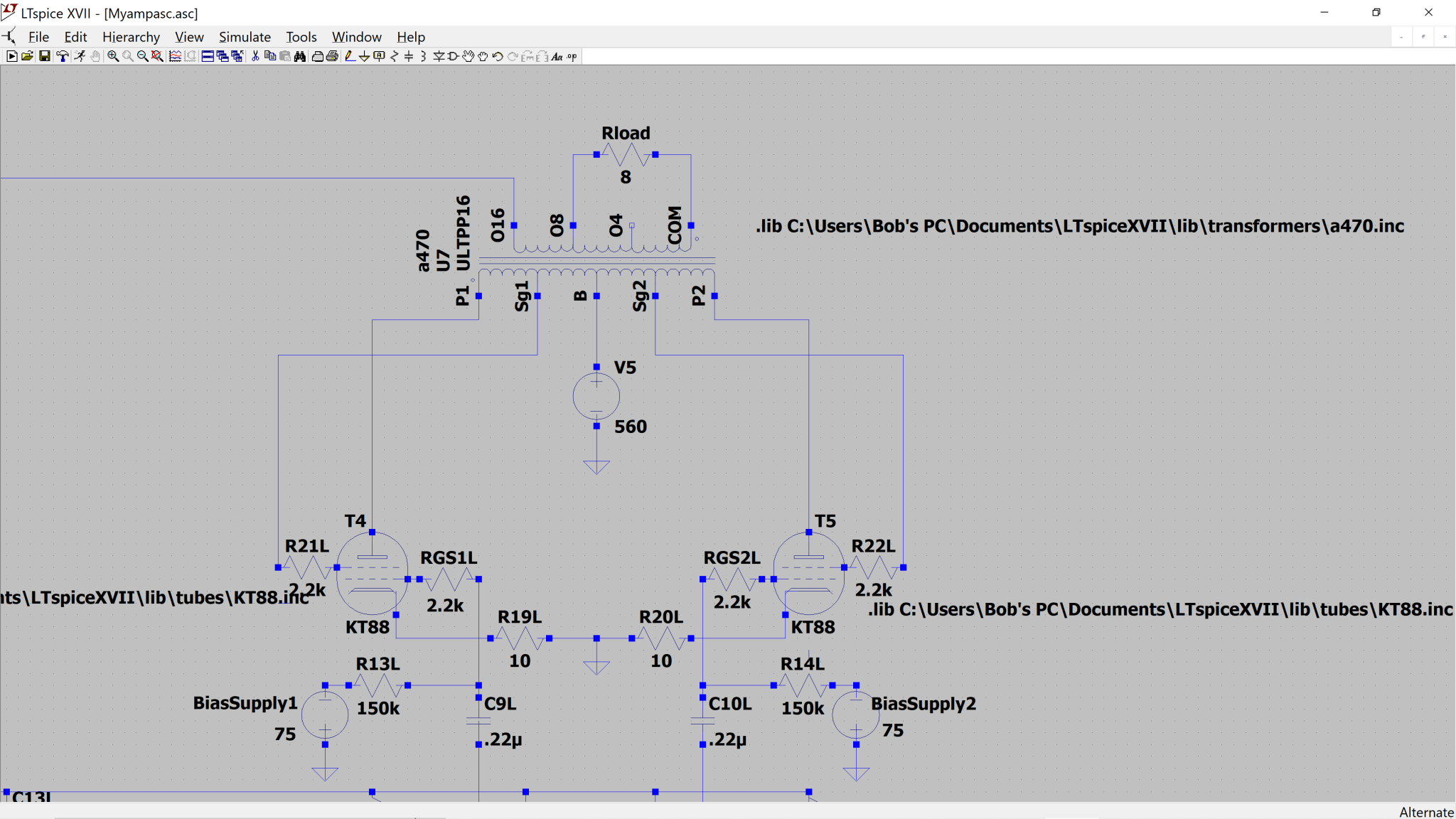Click the T4 KT88 tube symbol
This screenshot has height=819, width=1456.
[x=372, y=573]
